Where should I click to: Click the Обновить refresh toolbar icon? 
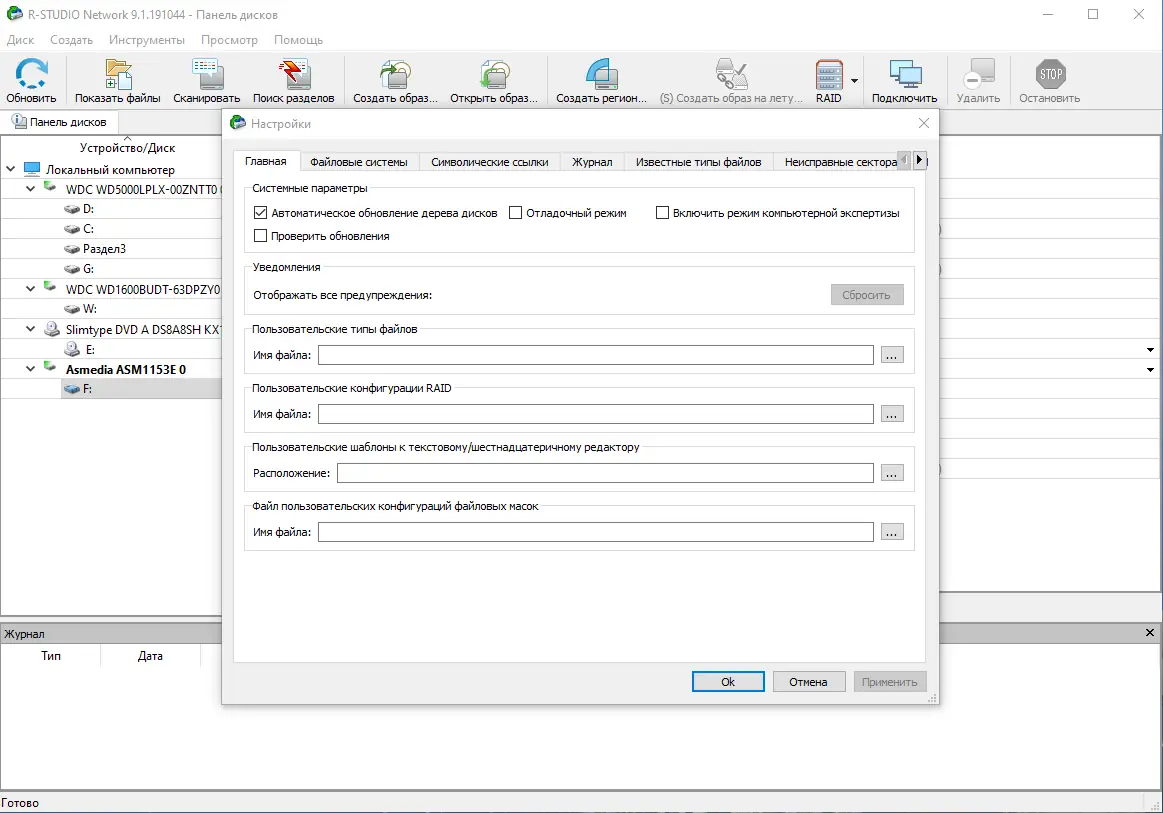click(31, 74)
